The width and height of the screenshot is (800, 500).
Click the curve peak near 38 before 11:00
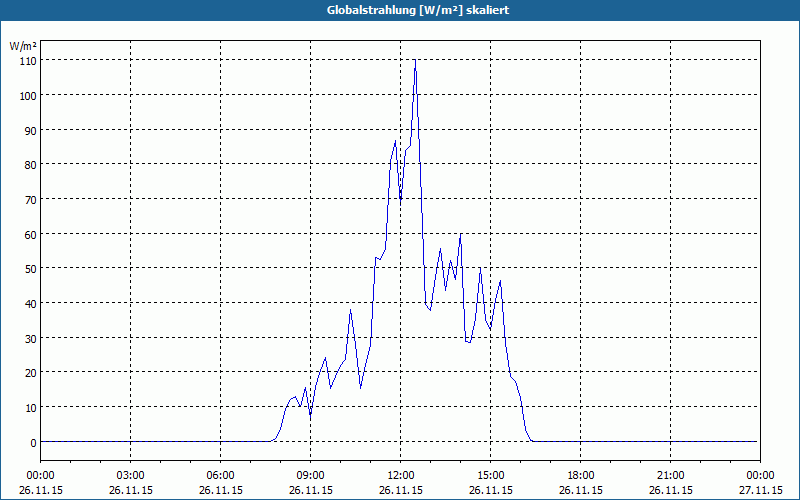point(351,310)
